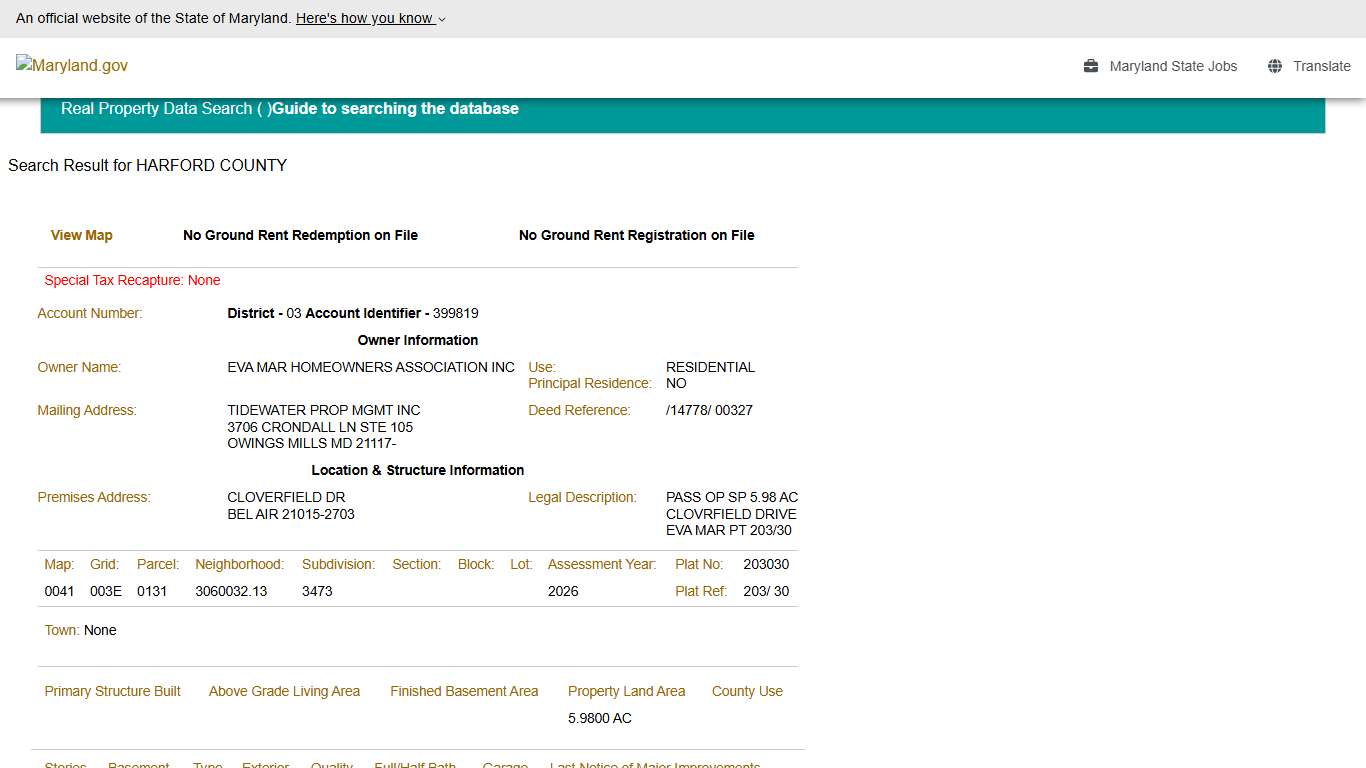
Task: Open deed reference /14778/ 00327
Action: pyautogui.click(x=709, y=410)
